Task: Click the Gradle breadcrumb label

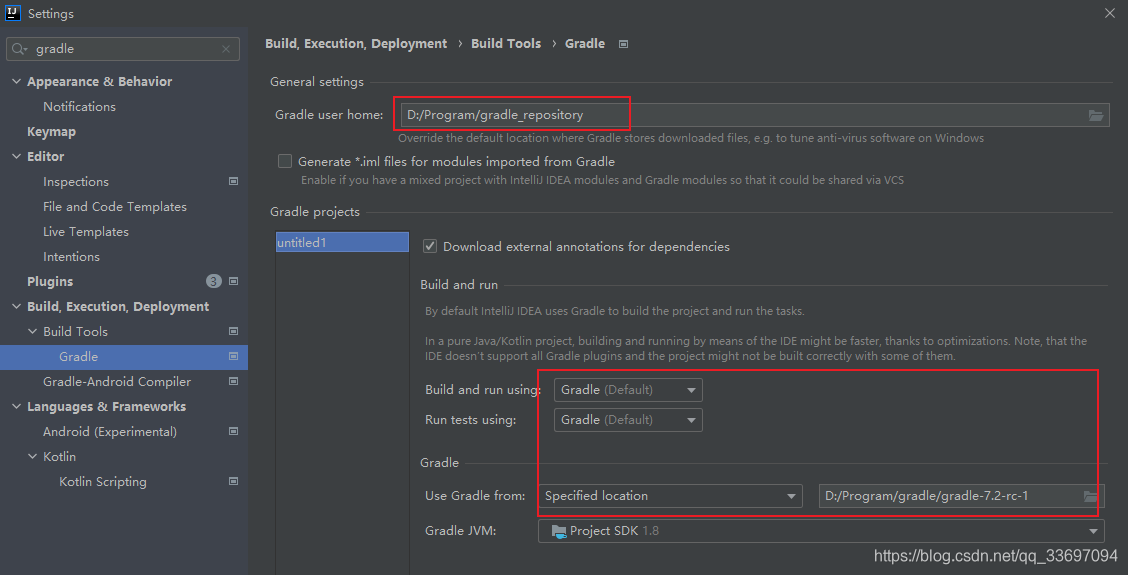Action: [x=585, y=44]
